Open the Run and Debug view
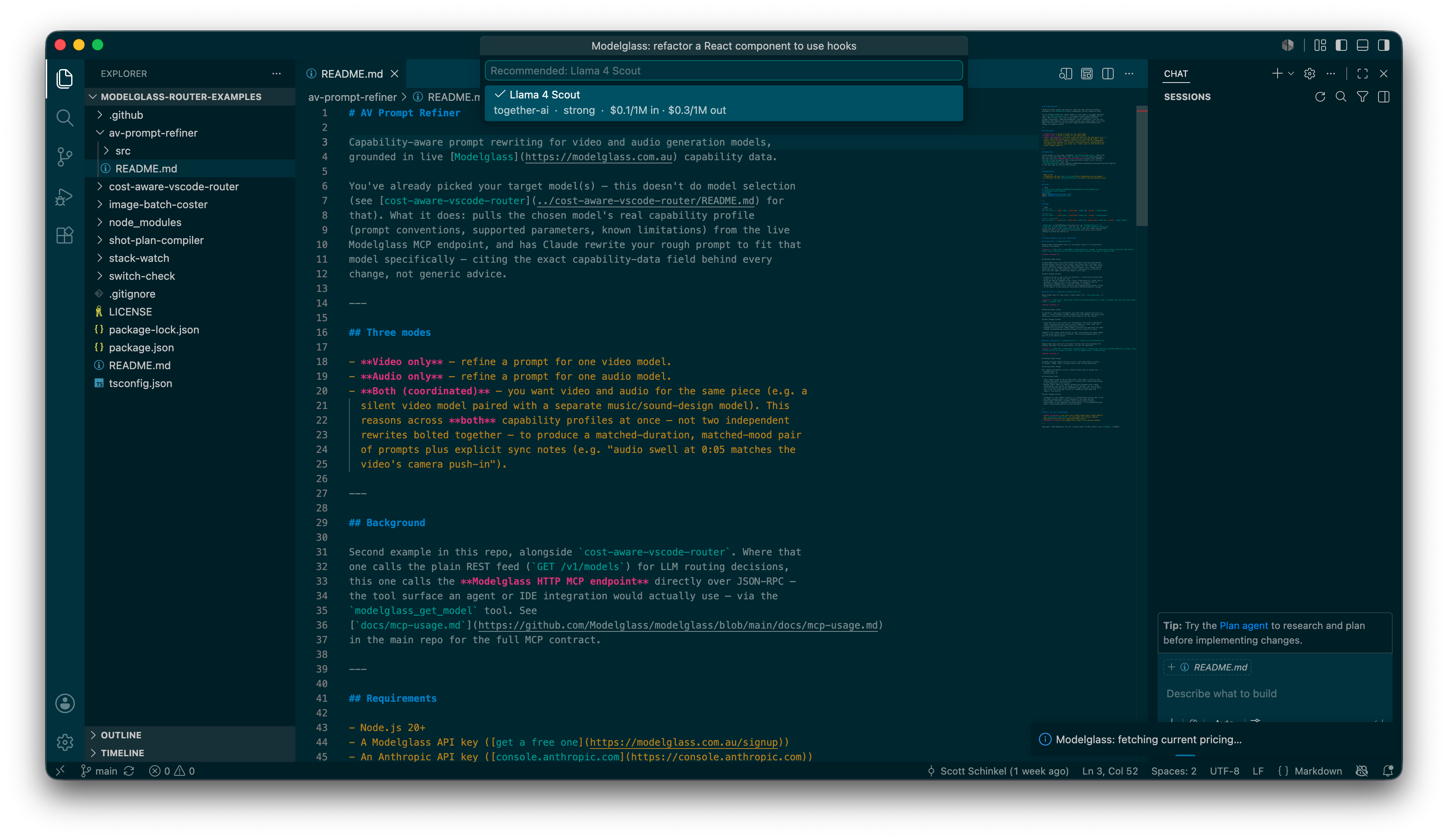Screen dimensions: 1448x840 (x=65, y=196)
